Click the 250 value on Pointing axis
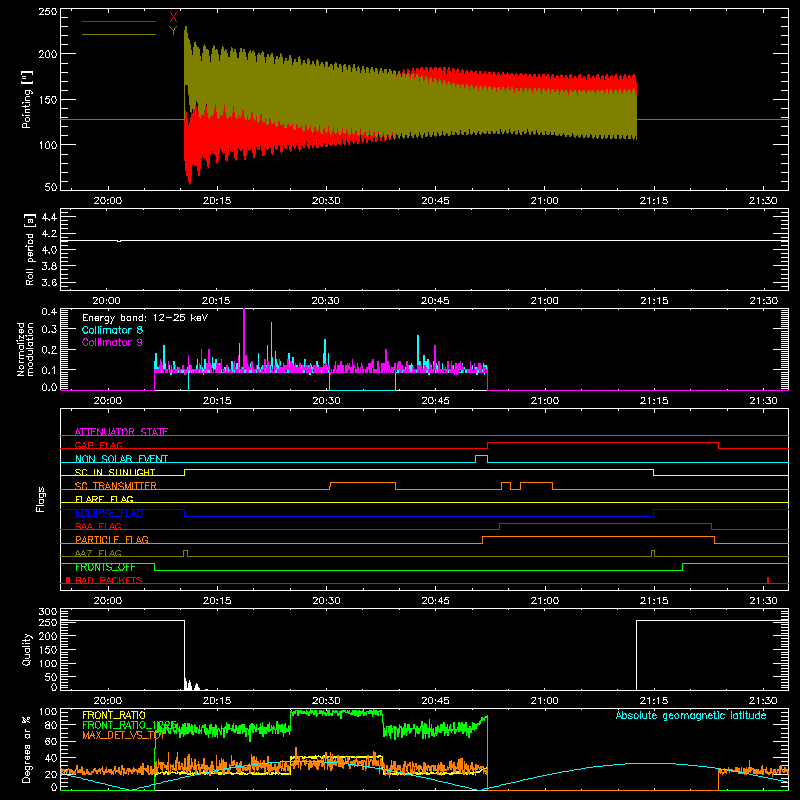 (x=47, y=11)
